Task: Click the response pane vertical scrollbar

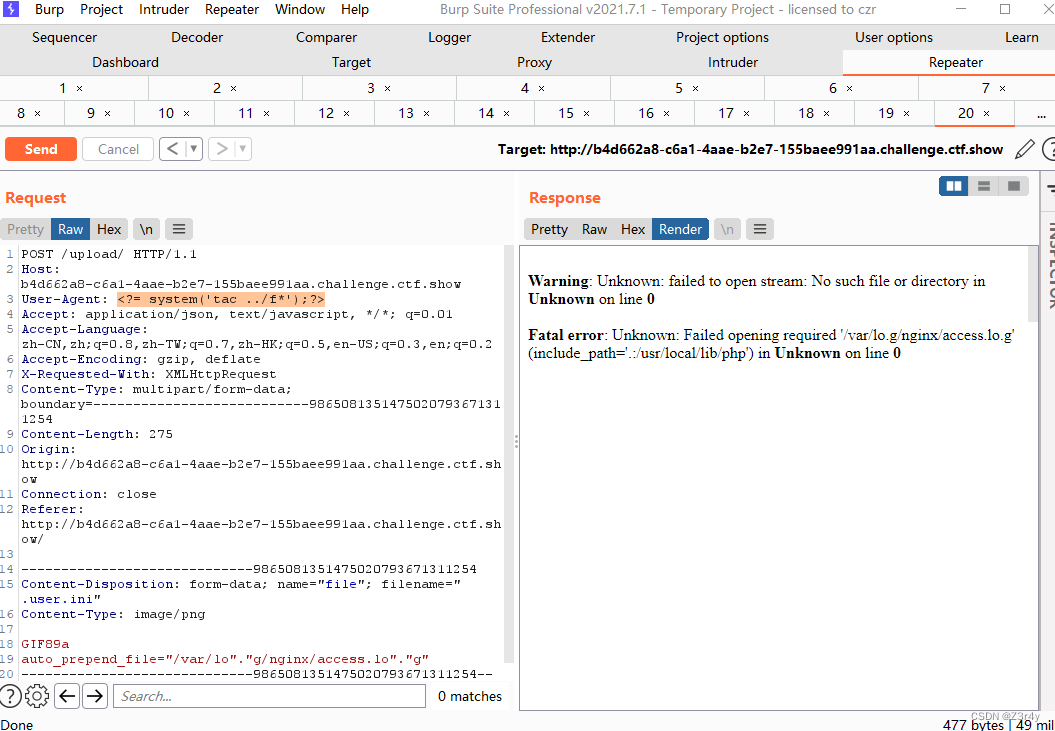Action: (1033, 284)
